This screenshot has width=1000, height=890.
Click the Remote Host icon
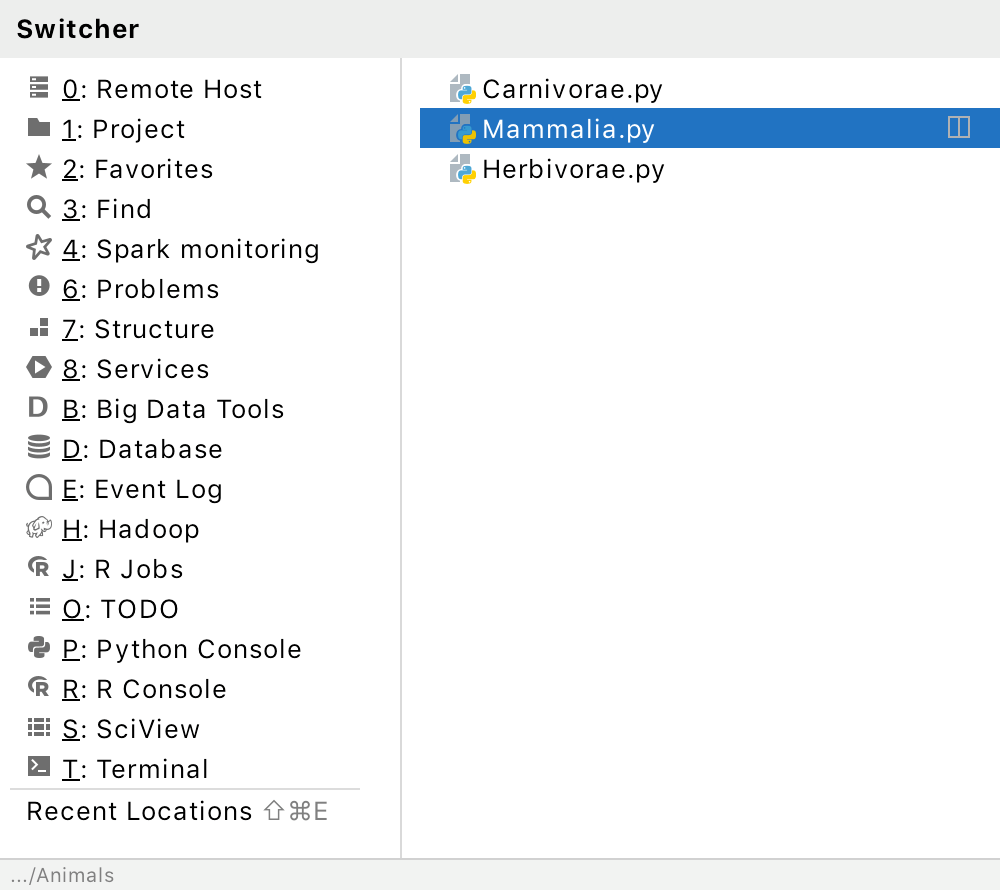point(39,88)
